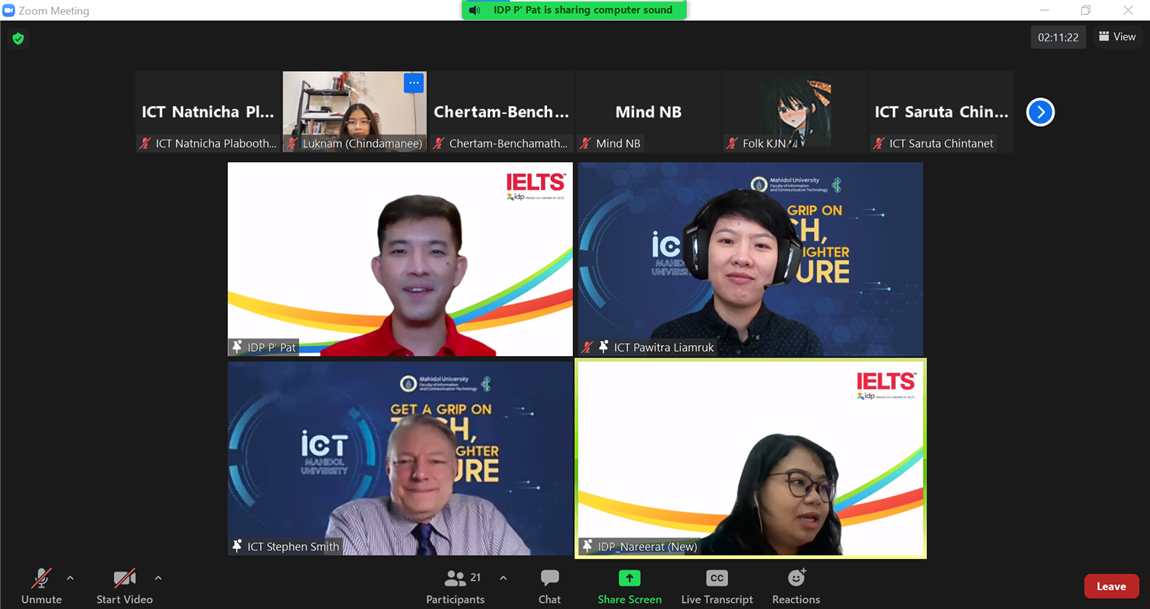The height and width of the screenshot is (609, 1150).
Task: Expand participants options arrow
Action: pos(503,578)
